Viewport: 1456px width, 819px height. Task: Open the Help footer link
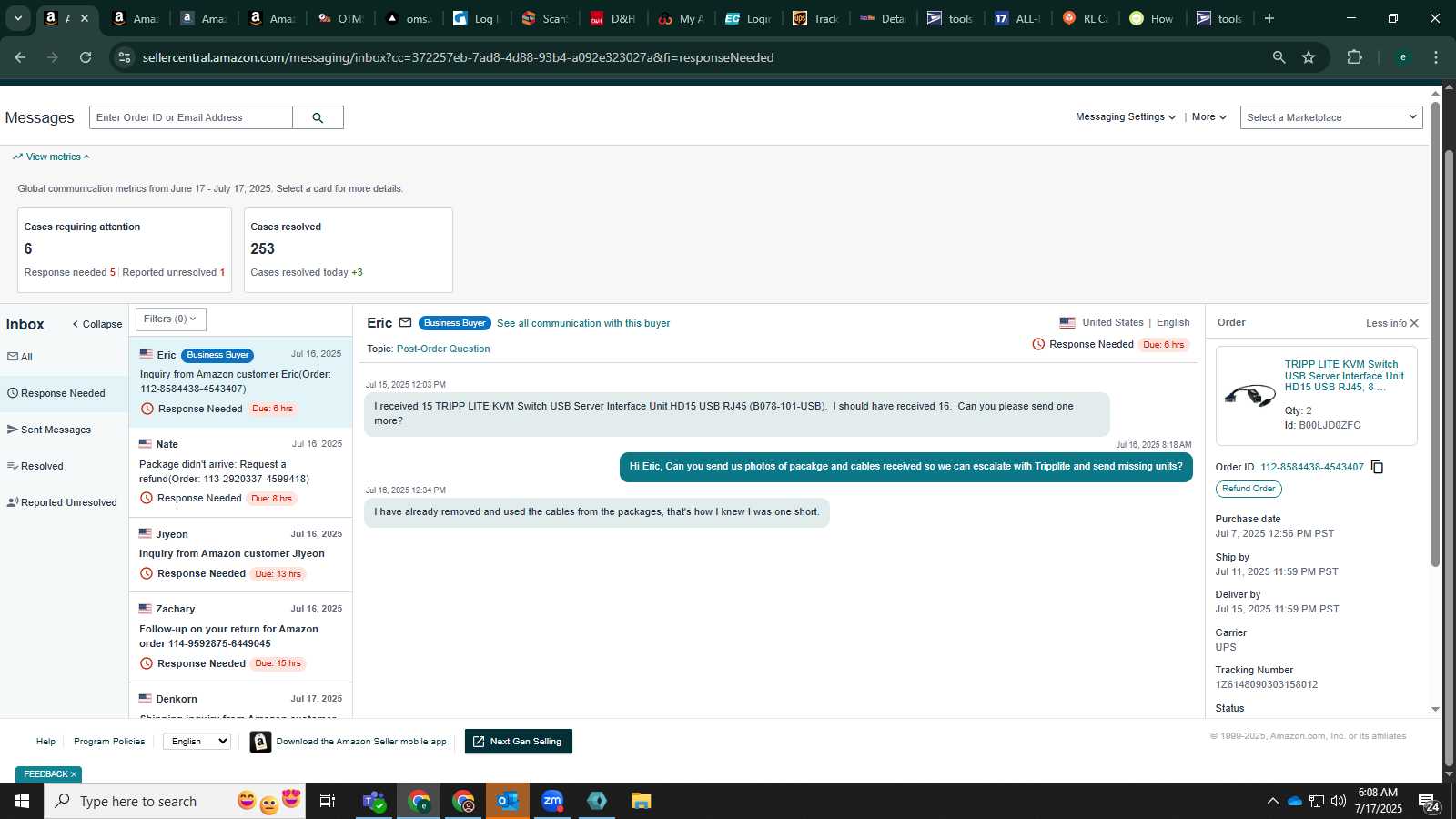click(45, 742)
